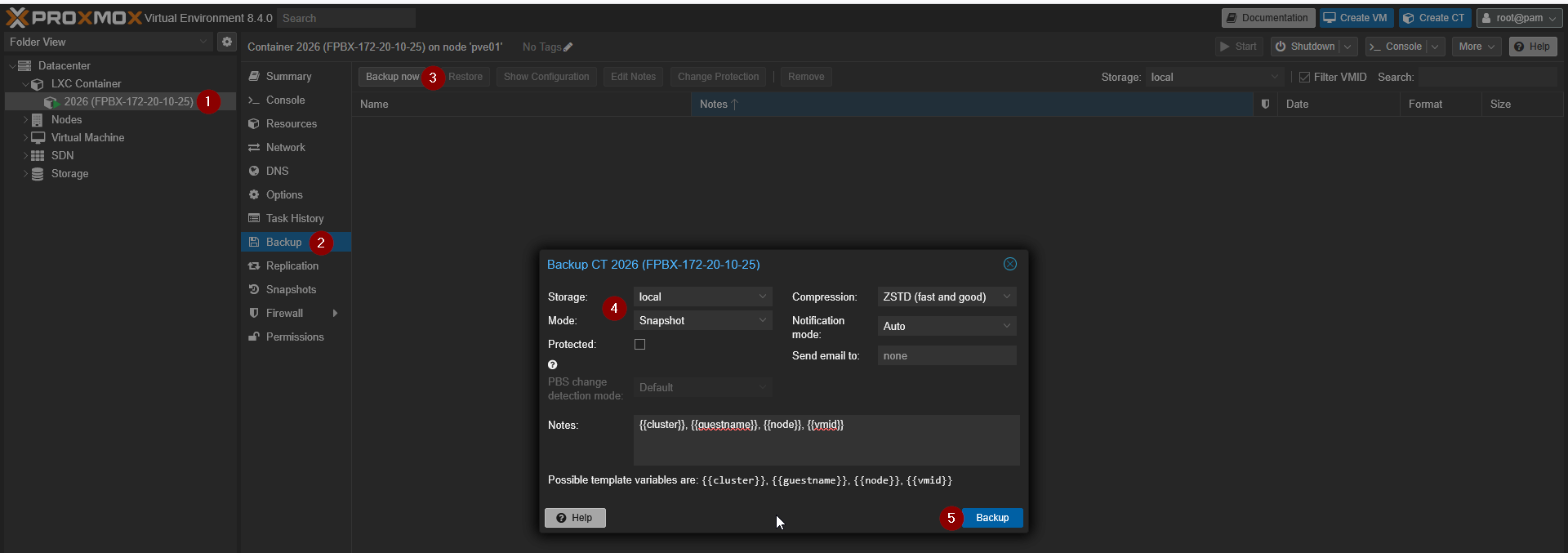1568x553 pixels.
Task: Click the blue Backup button
Action: (991, 518)
